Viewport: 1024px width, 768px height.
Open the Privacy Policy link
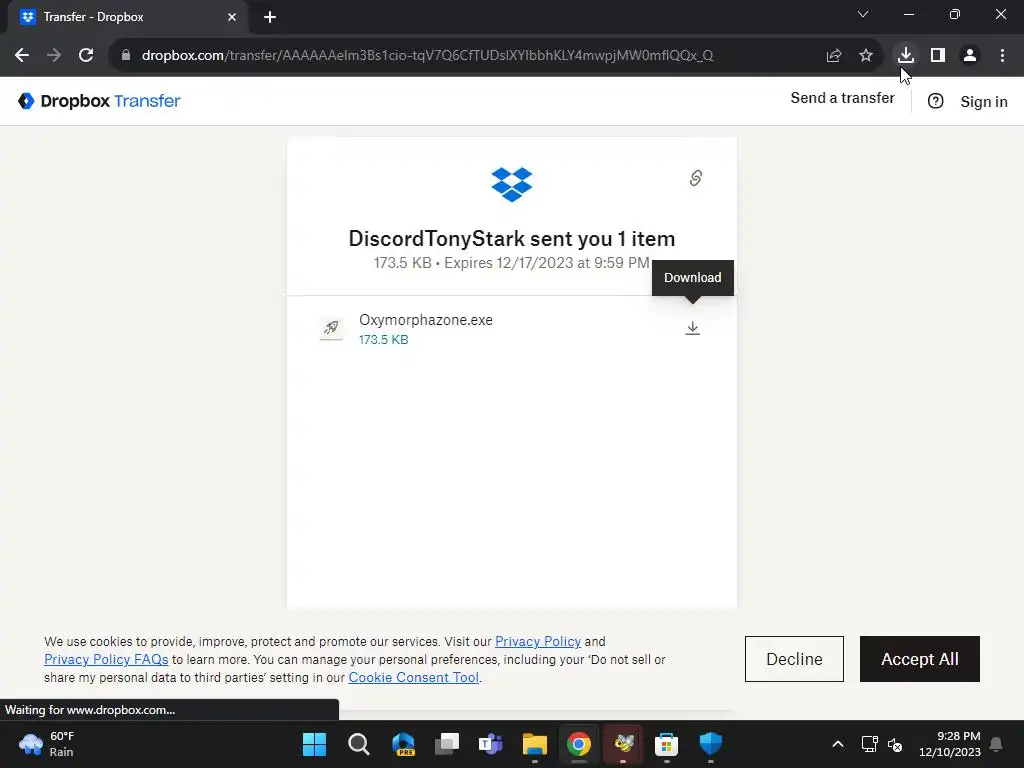(x=537, y=641)
